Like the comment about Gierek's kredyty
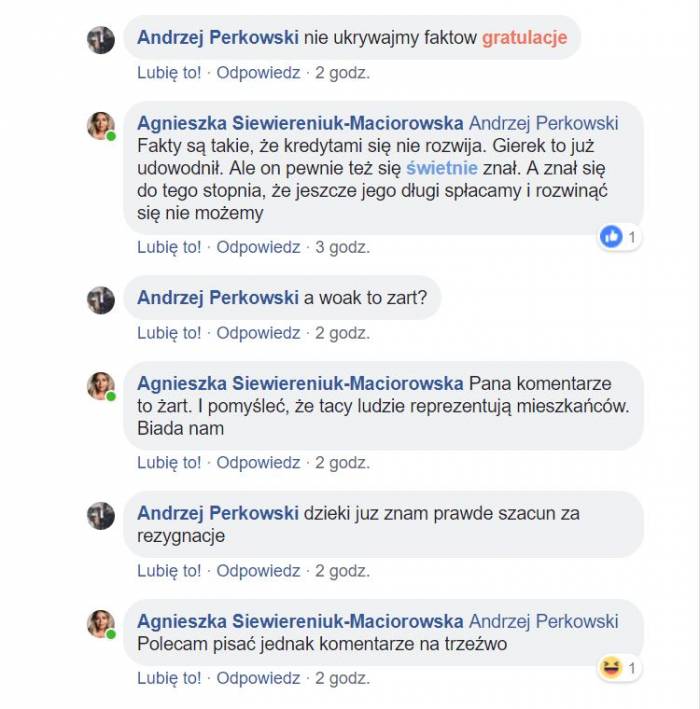This screenshot has height=709, width=700. (x=169, y=247)
